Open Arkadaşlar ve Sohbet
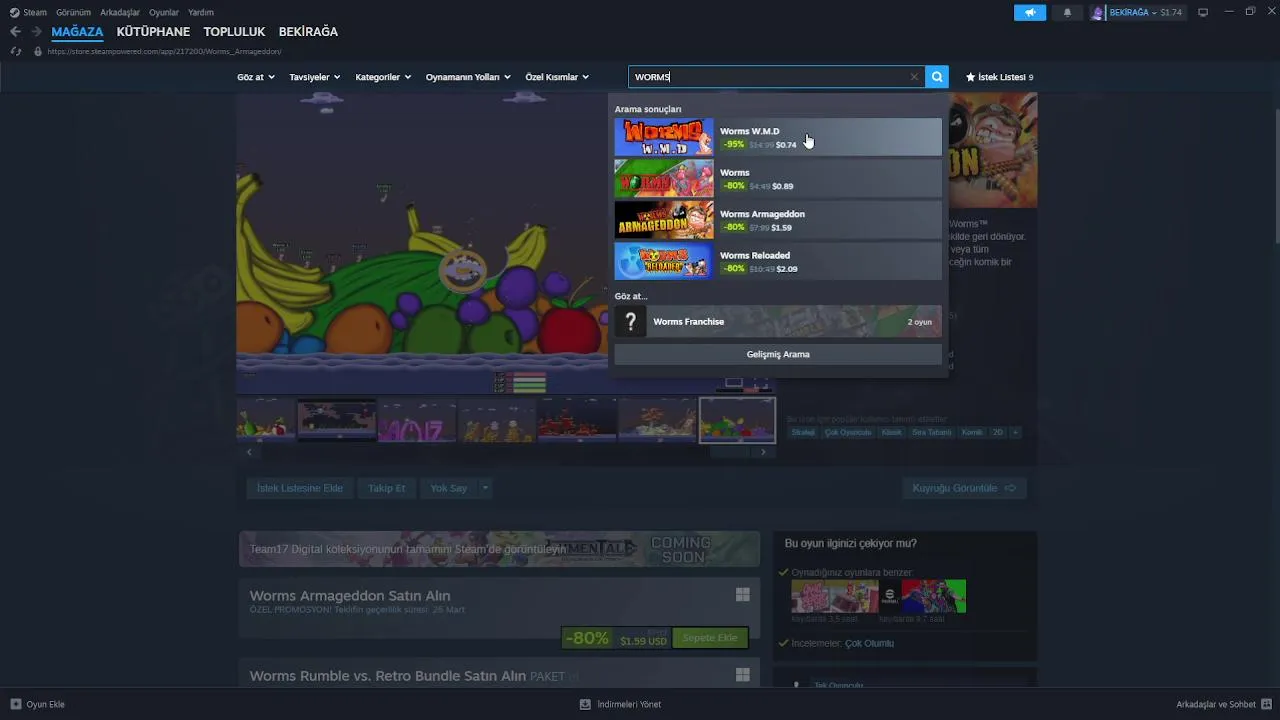Screen dimensions: 1280x720 pos(1222,704)
